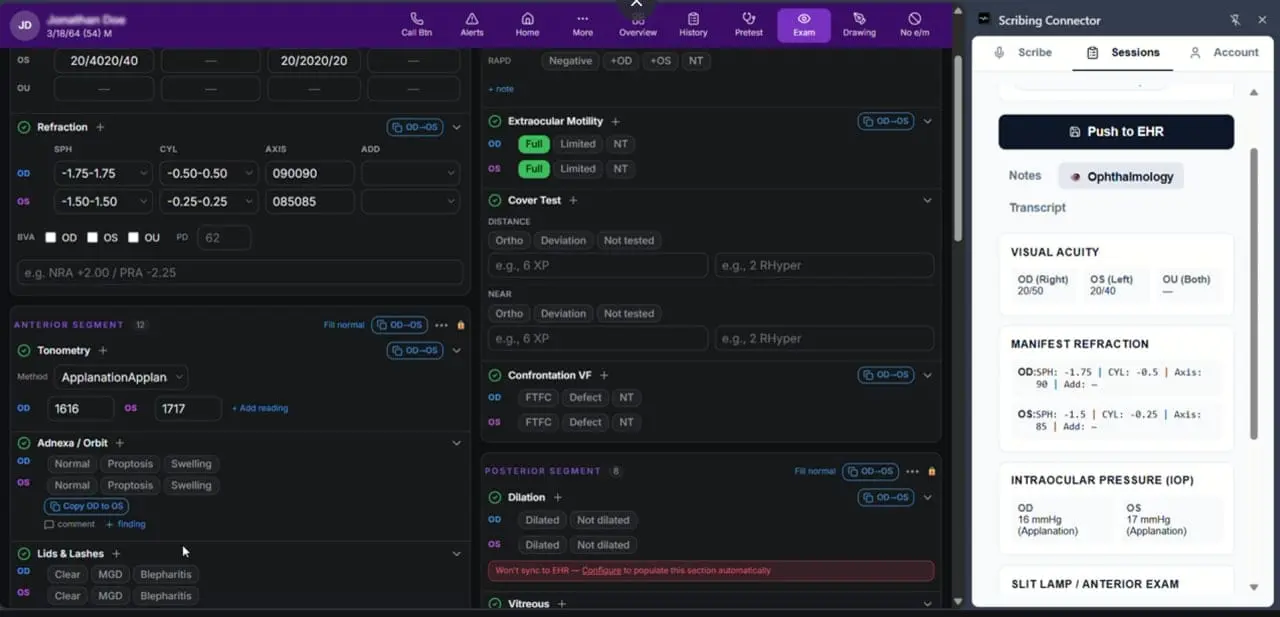Open the History clipboard icon
The image size is (1280, 617).
tap(693, 25)
